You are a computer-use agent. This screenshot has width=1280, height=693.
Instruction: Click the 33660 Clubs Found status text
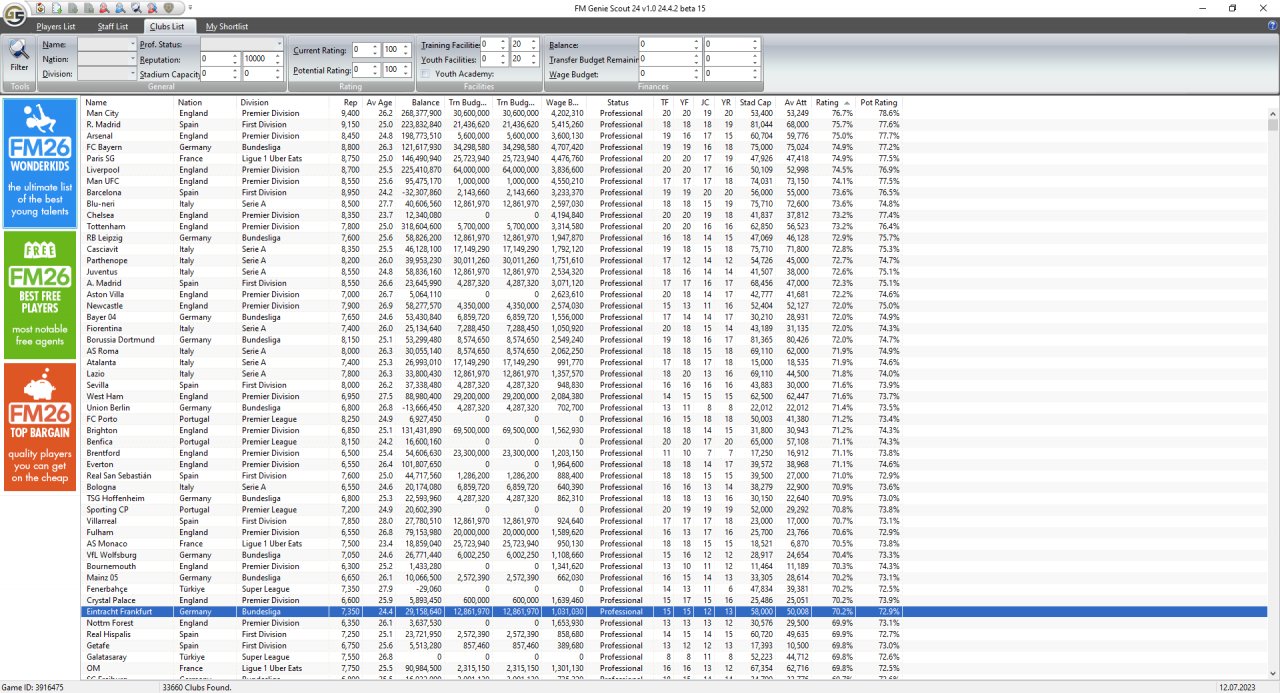(x=197, y=687)
